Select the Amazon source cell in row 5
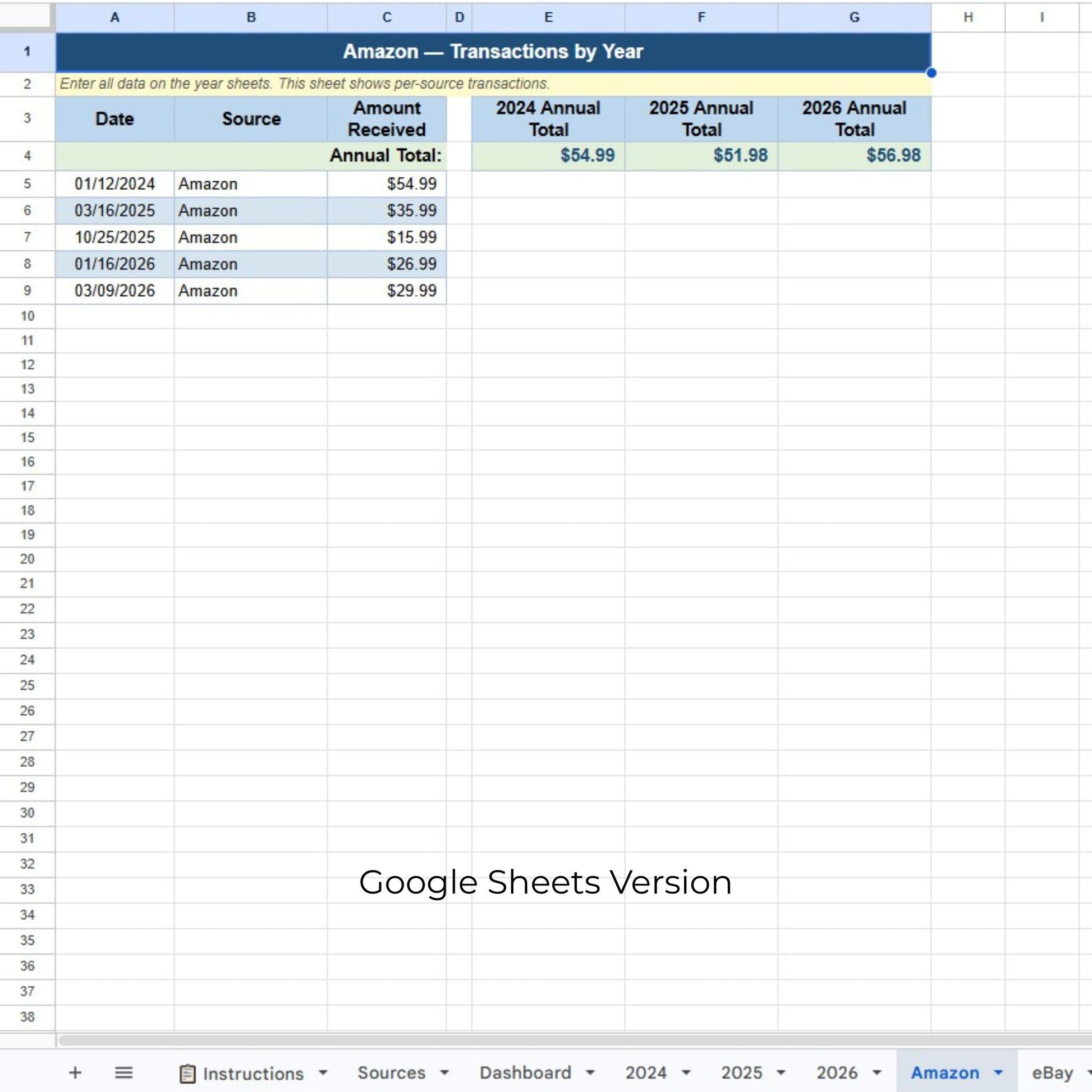Screen dimensions: 1092x1092 click(251, 184)
